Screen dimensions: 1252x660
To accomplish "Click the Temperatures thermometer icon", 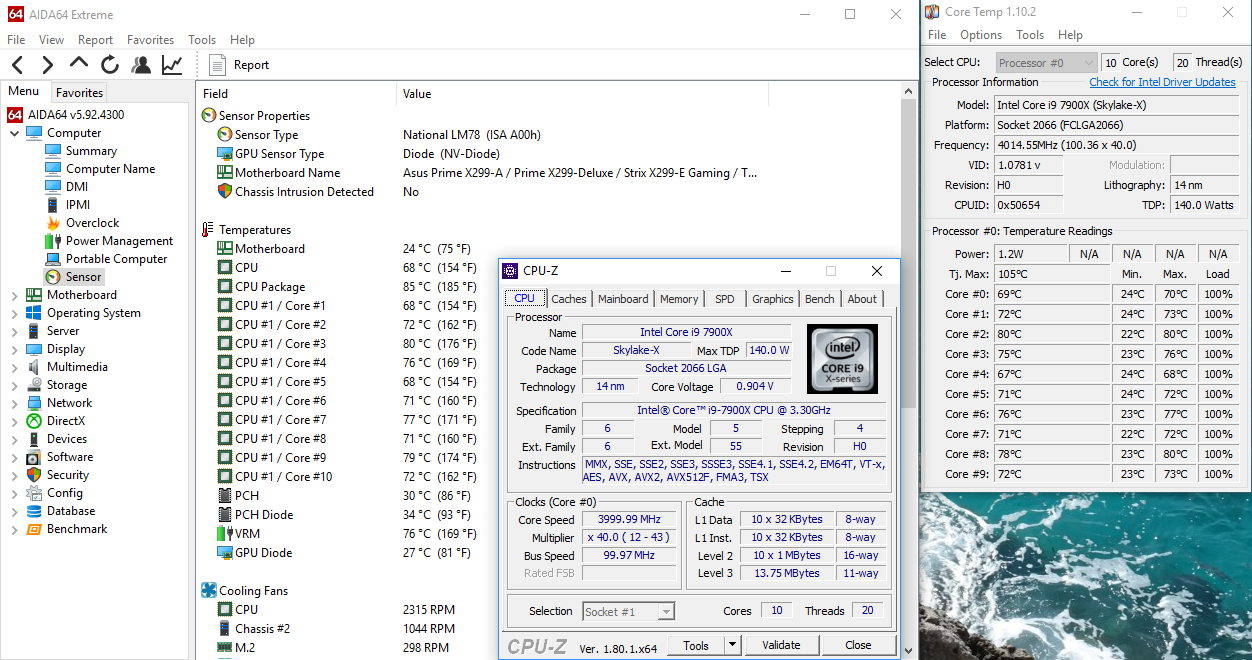I will 208,230.
